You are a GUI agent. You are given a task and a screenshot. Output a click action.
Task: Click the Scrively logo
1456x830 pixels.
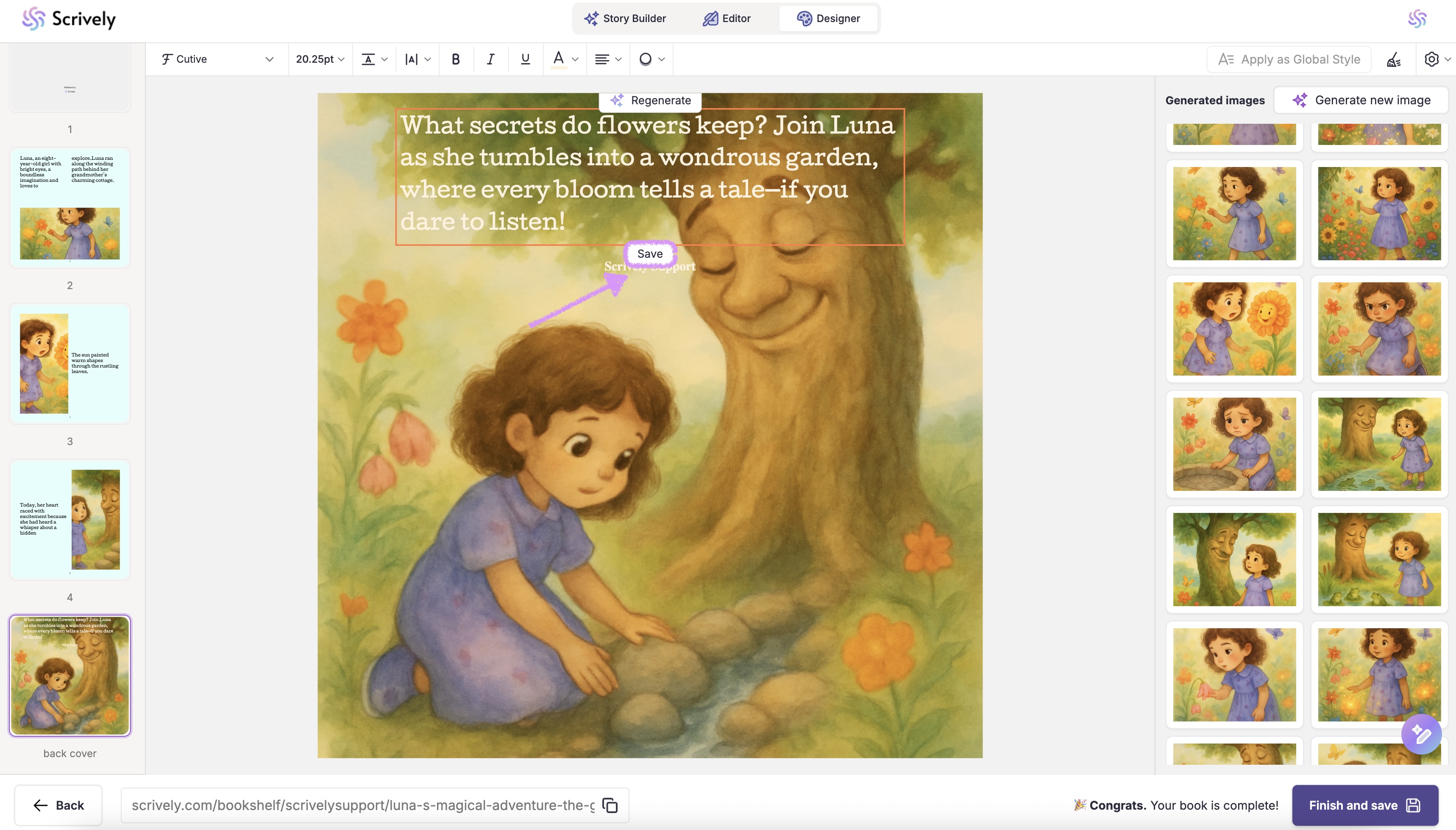point(68,19)
